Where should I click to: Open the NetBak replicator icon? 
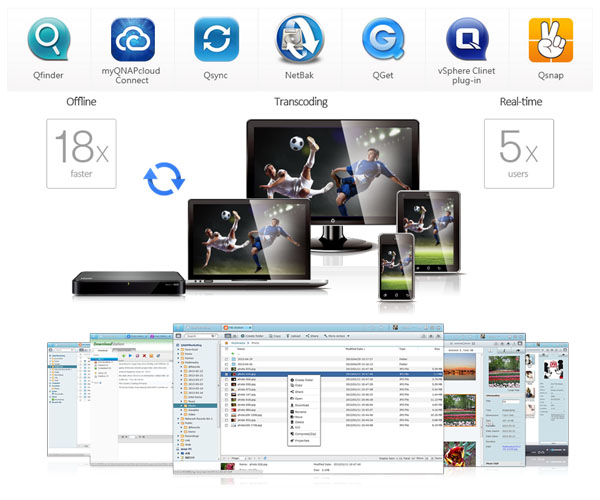pyautogui.click(x=300, y=39)
